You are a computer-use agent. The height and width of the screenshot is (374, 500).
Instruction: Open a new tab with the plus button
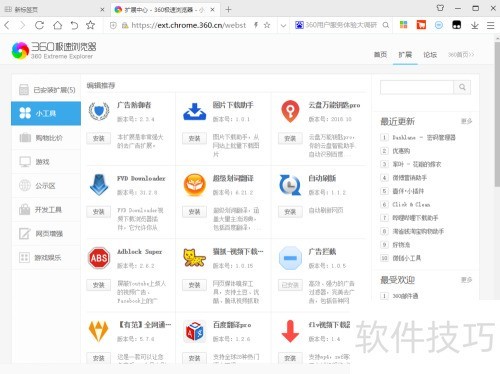228,10
